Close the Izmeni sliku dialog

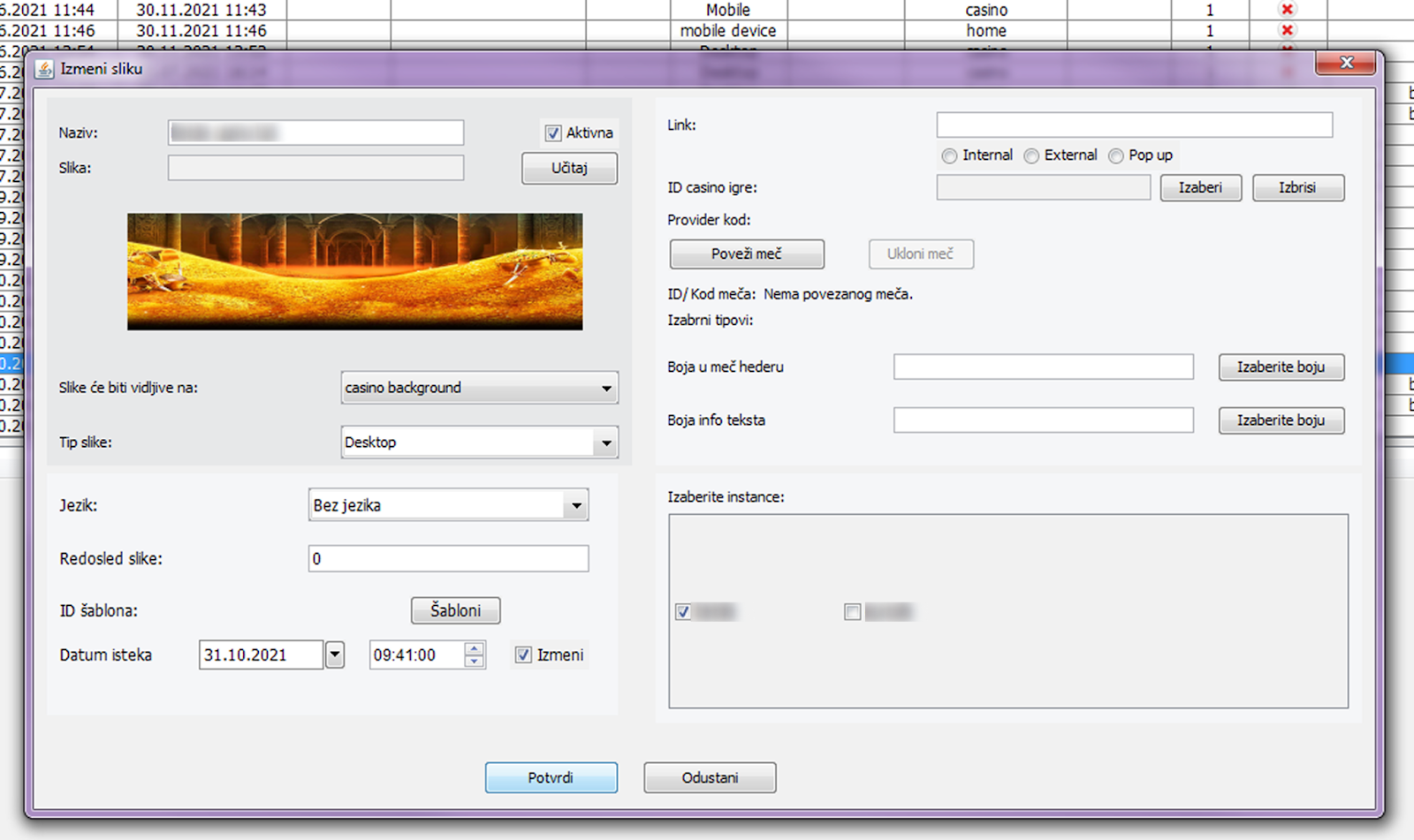[1346, 63]
